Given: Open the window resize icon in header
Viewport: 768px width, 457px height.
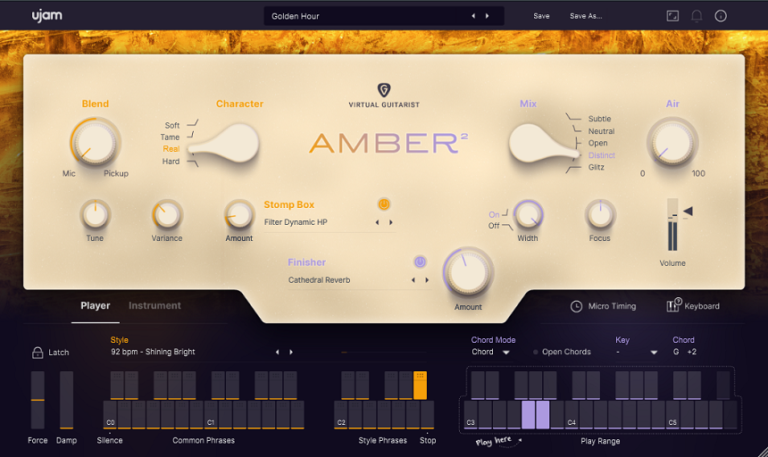Looking at the screenshot, I should [x=672, y=16].
